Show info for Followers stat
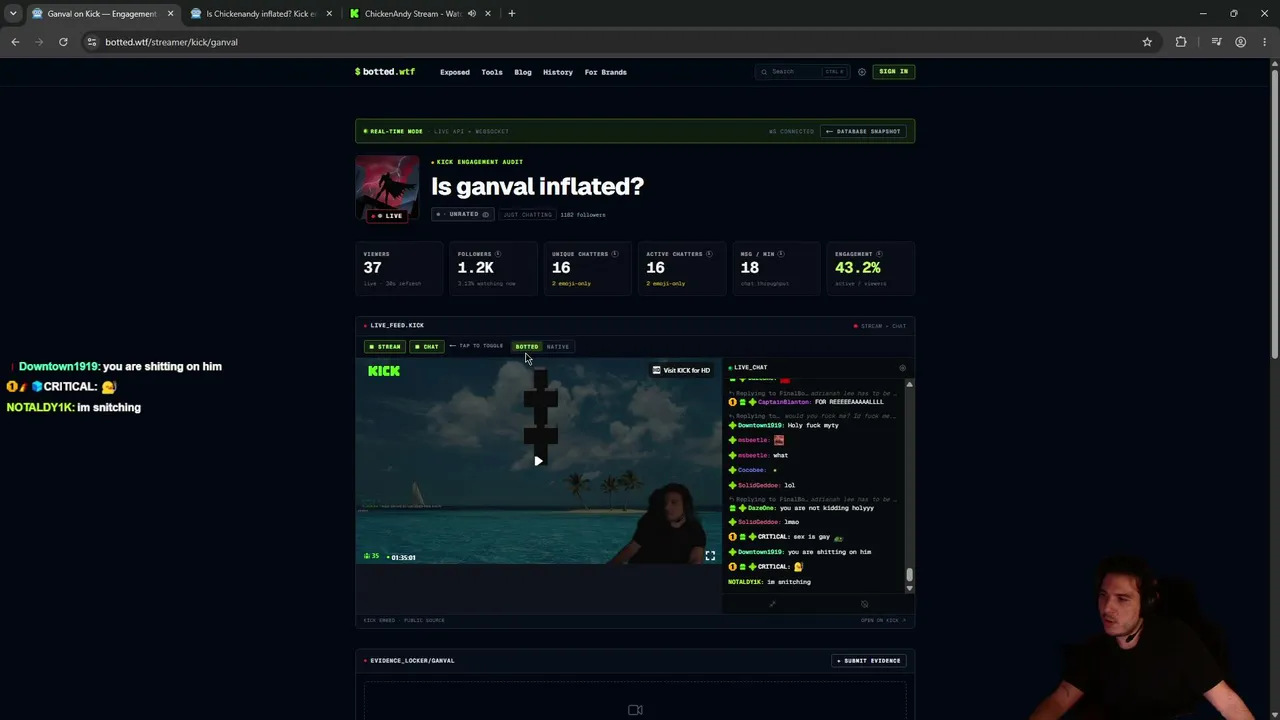Screen dimensions: 1280x720 (498, 254)
